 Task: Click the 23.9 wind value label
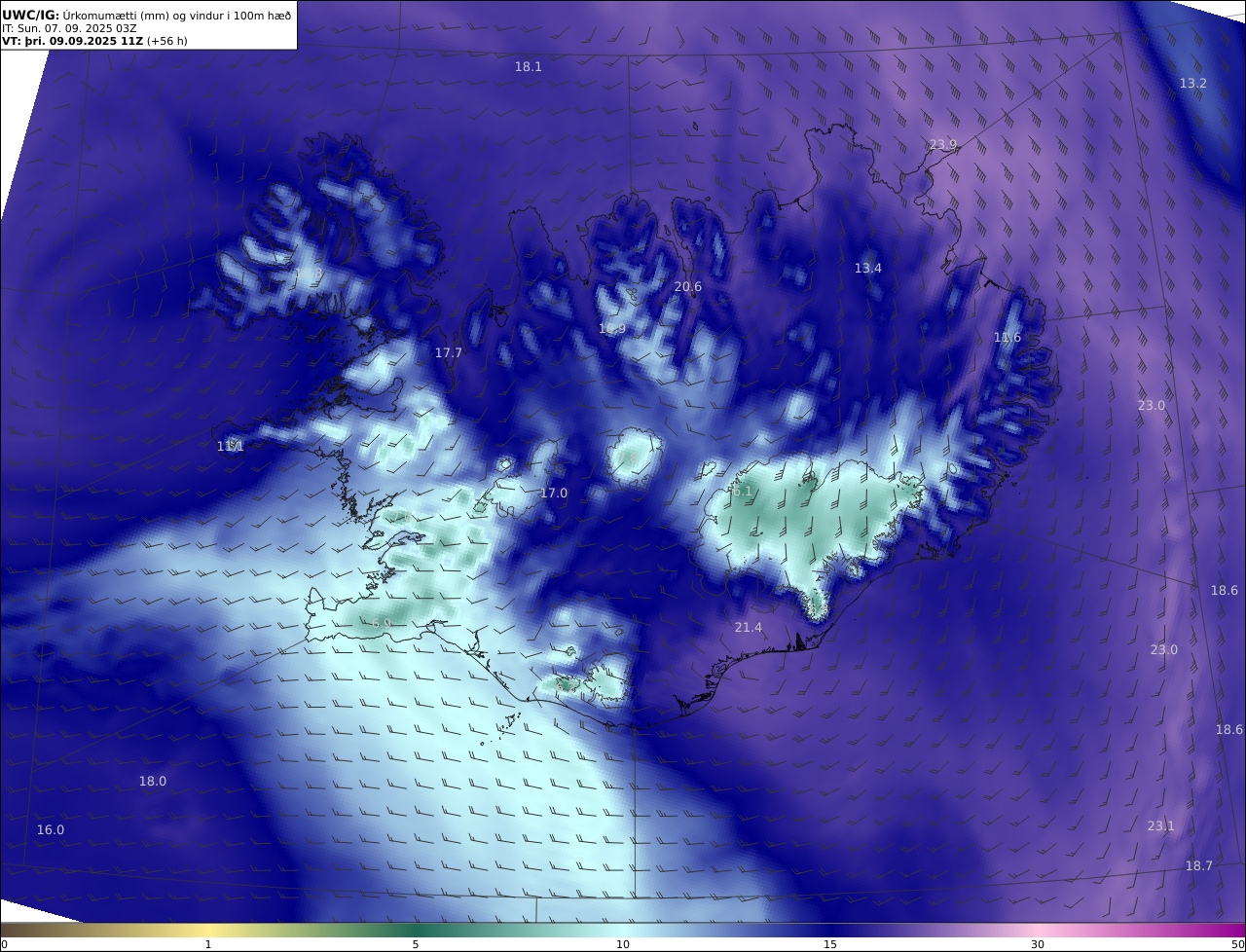[943, 145]
